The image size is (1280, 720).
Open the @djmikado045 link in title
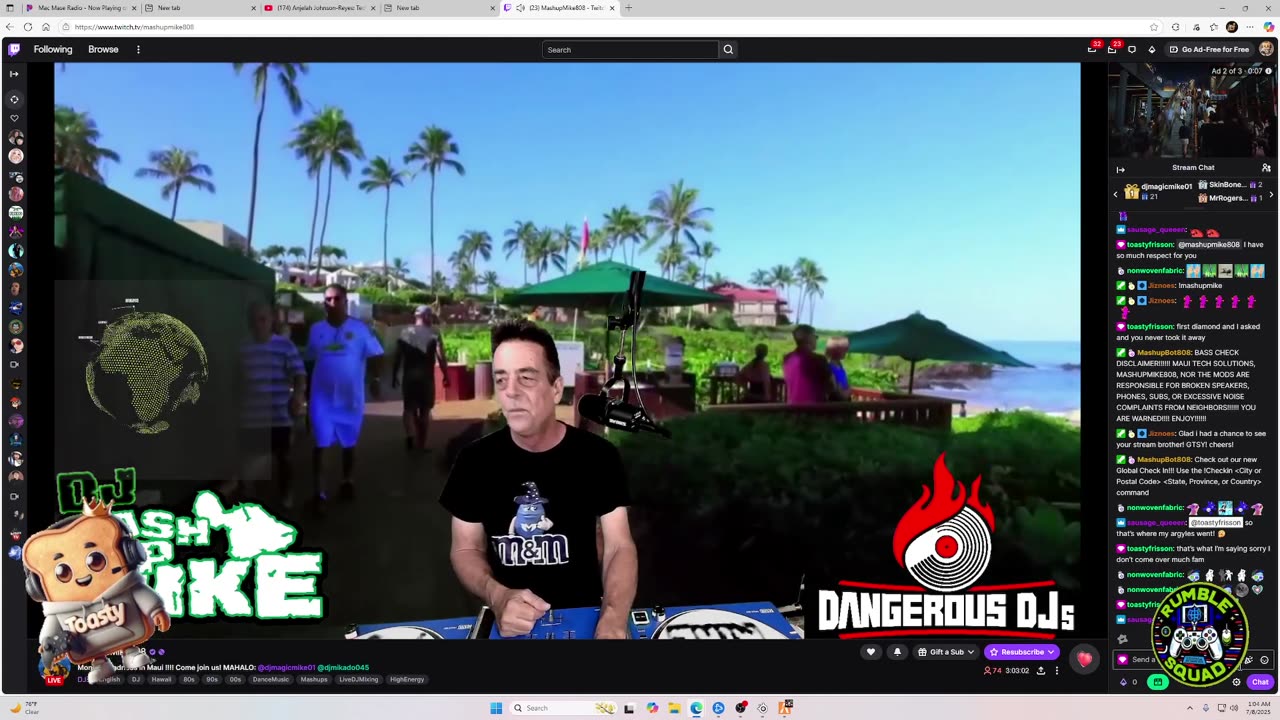(343, 667)
